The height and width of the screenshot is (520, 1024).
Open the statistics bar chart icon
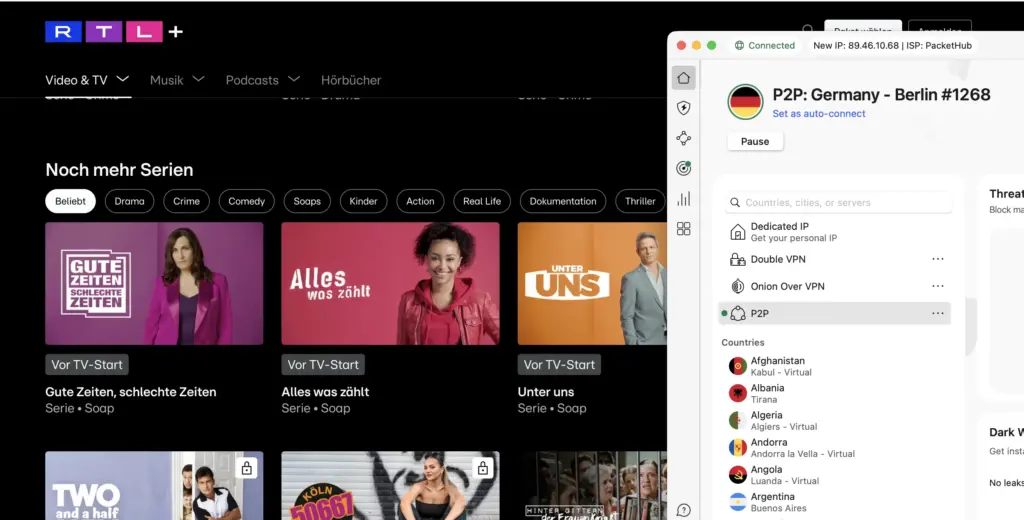click(684, 199)
